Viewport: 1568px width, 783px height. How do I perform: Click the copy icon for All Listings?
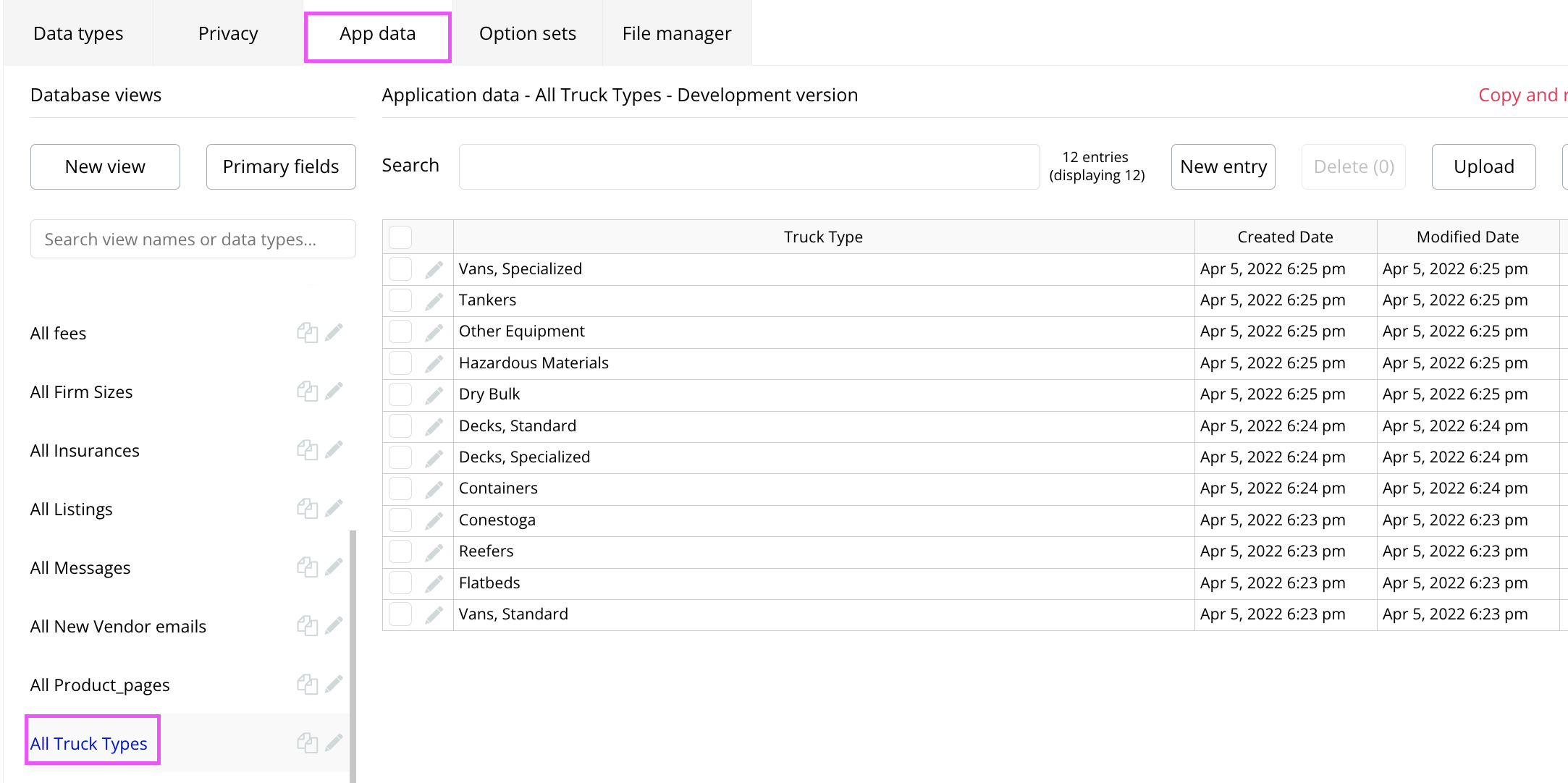tap(307, 509)
